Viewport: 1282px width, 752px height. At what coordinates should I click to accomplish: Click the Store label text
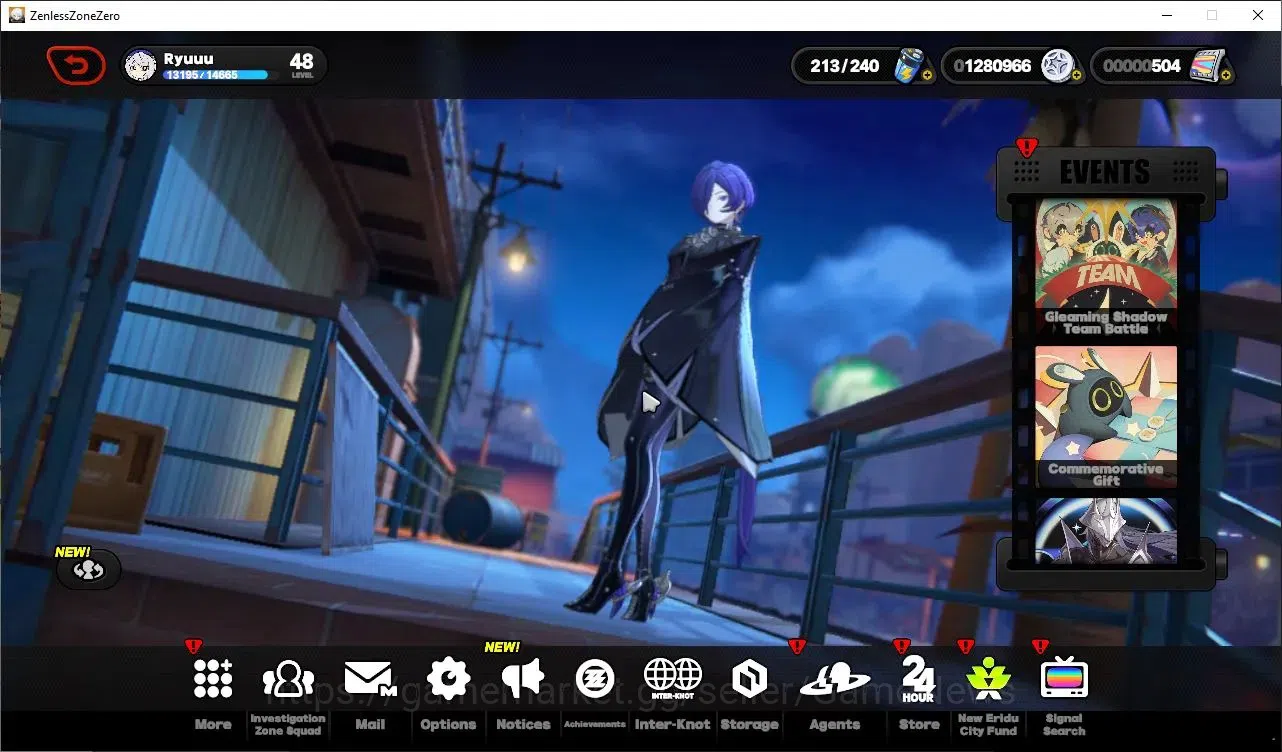click(x=919, y=725)
